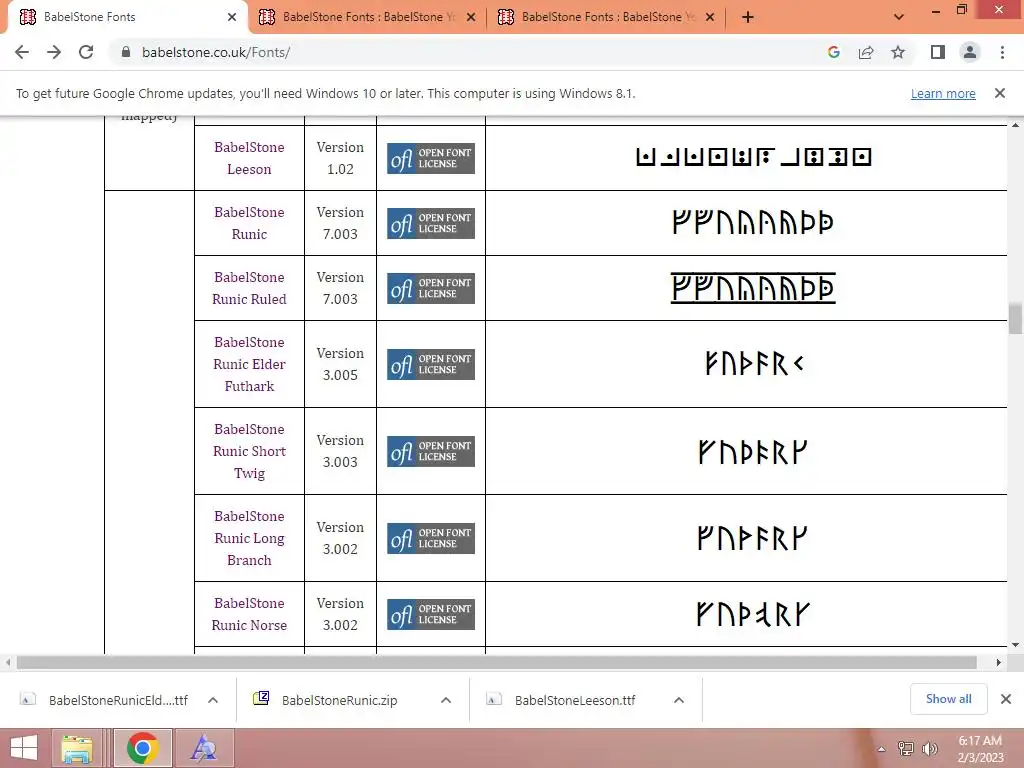Expand options for BabelStoneRunic.zip download

coord(446,700)
